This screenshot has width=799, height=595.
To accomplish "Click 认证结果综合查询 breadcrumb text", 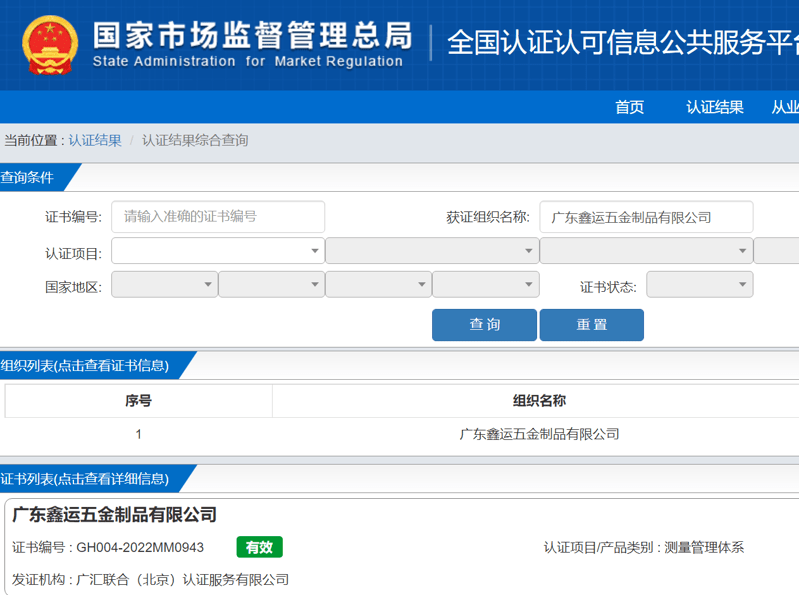I will [x=195, y=140].
